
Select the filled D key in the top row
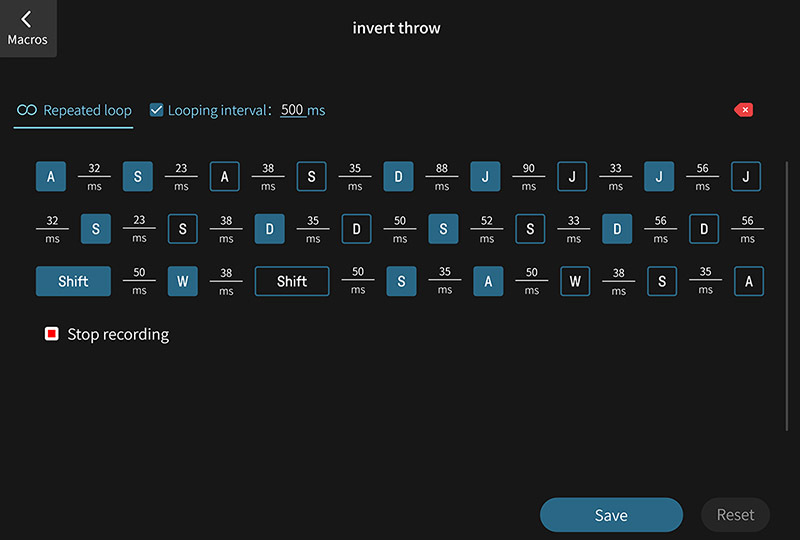(x=398, y=177)
